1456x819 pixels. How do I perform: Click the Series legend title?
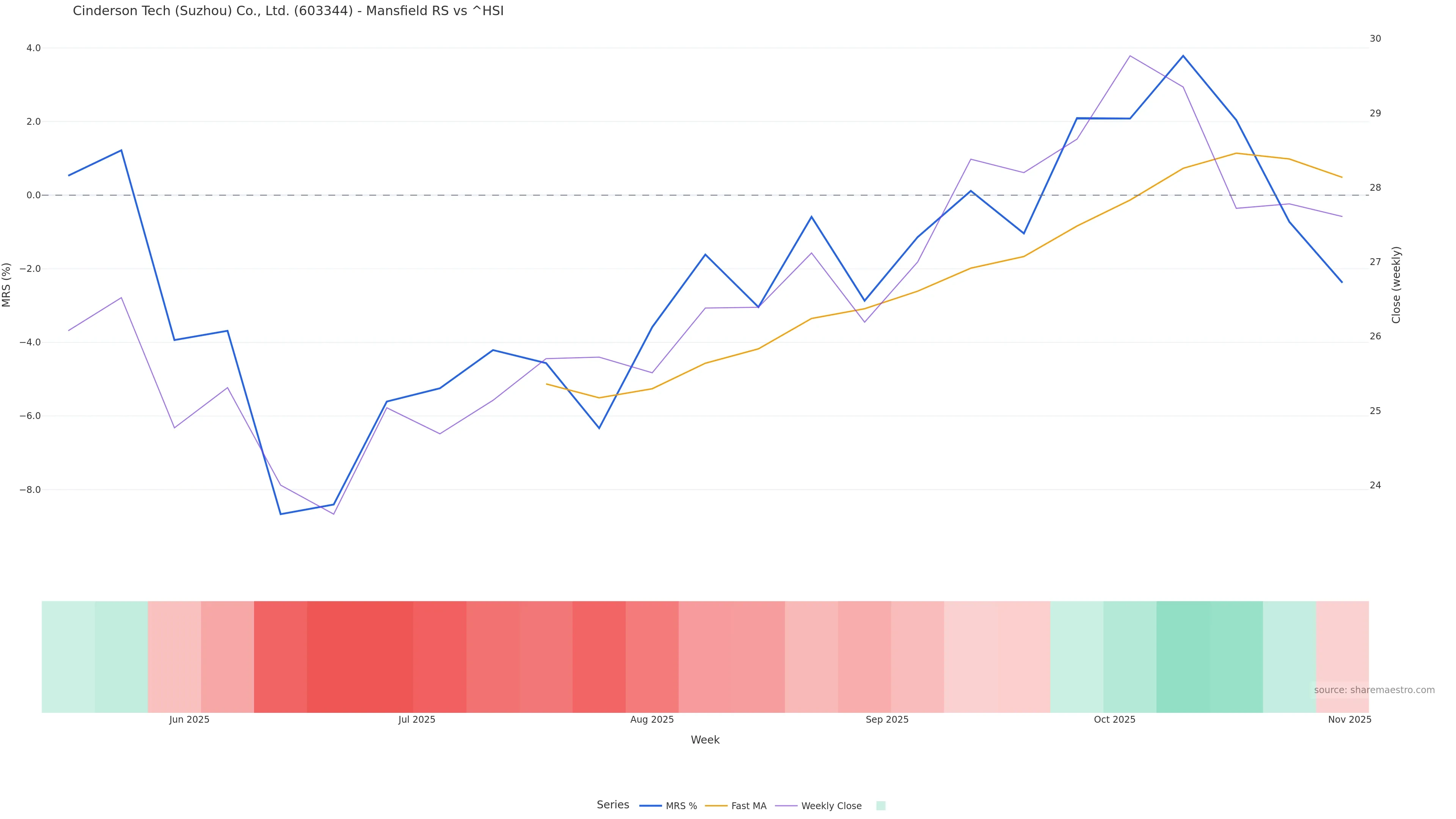tap(613, 805)
